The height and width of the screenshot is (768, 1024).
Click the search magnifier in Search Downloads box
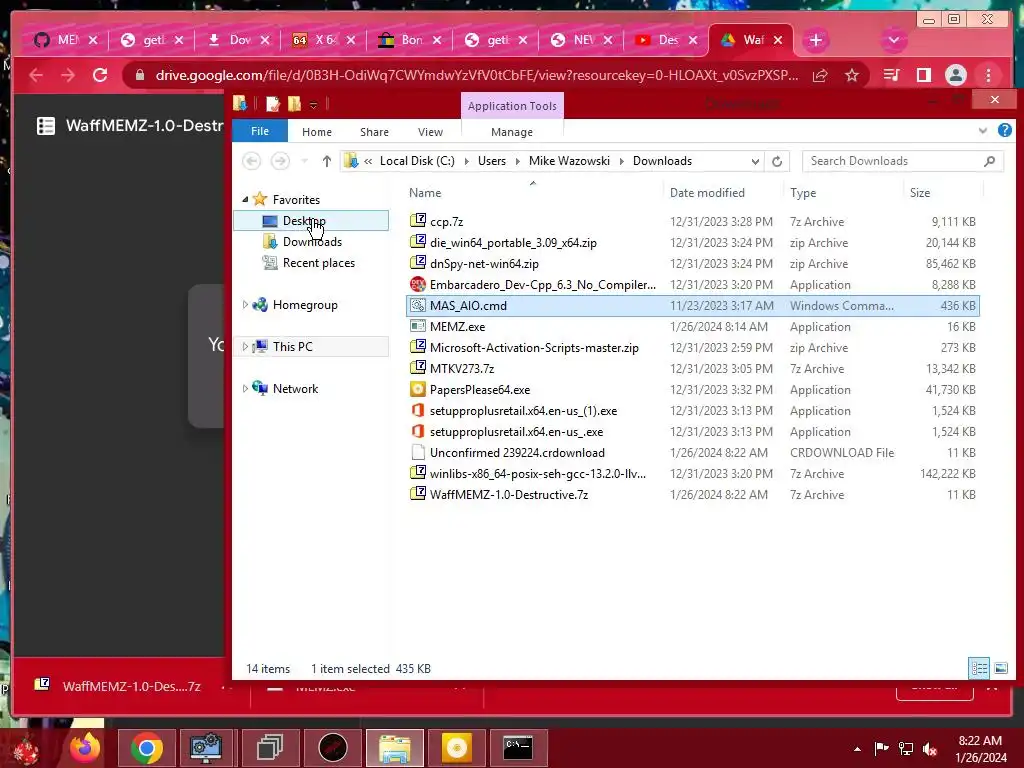tap(989, 161)
